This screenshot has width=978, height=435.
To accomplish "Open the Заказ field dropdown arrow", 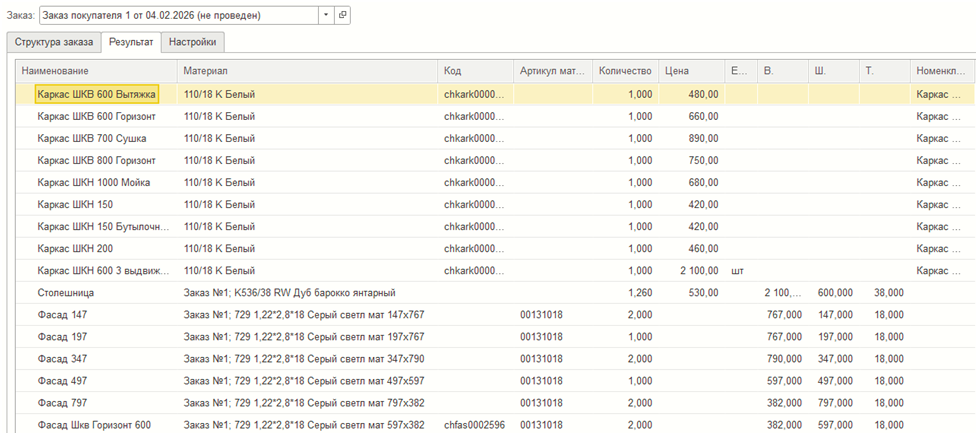I will pyautogui.click(x=327, y=16).
